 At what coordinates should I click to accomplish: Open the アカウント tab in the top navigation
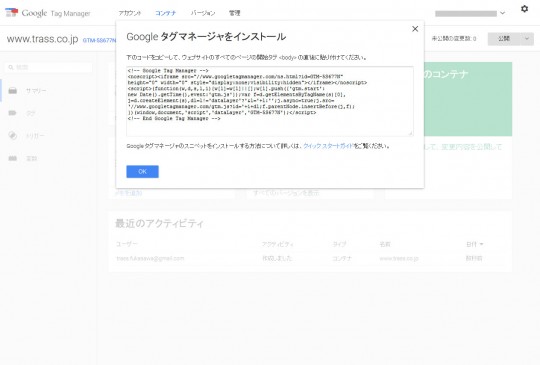click(x=129, y=13)
